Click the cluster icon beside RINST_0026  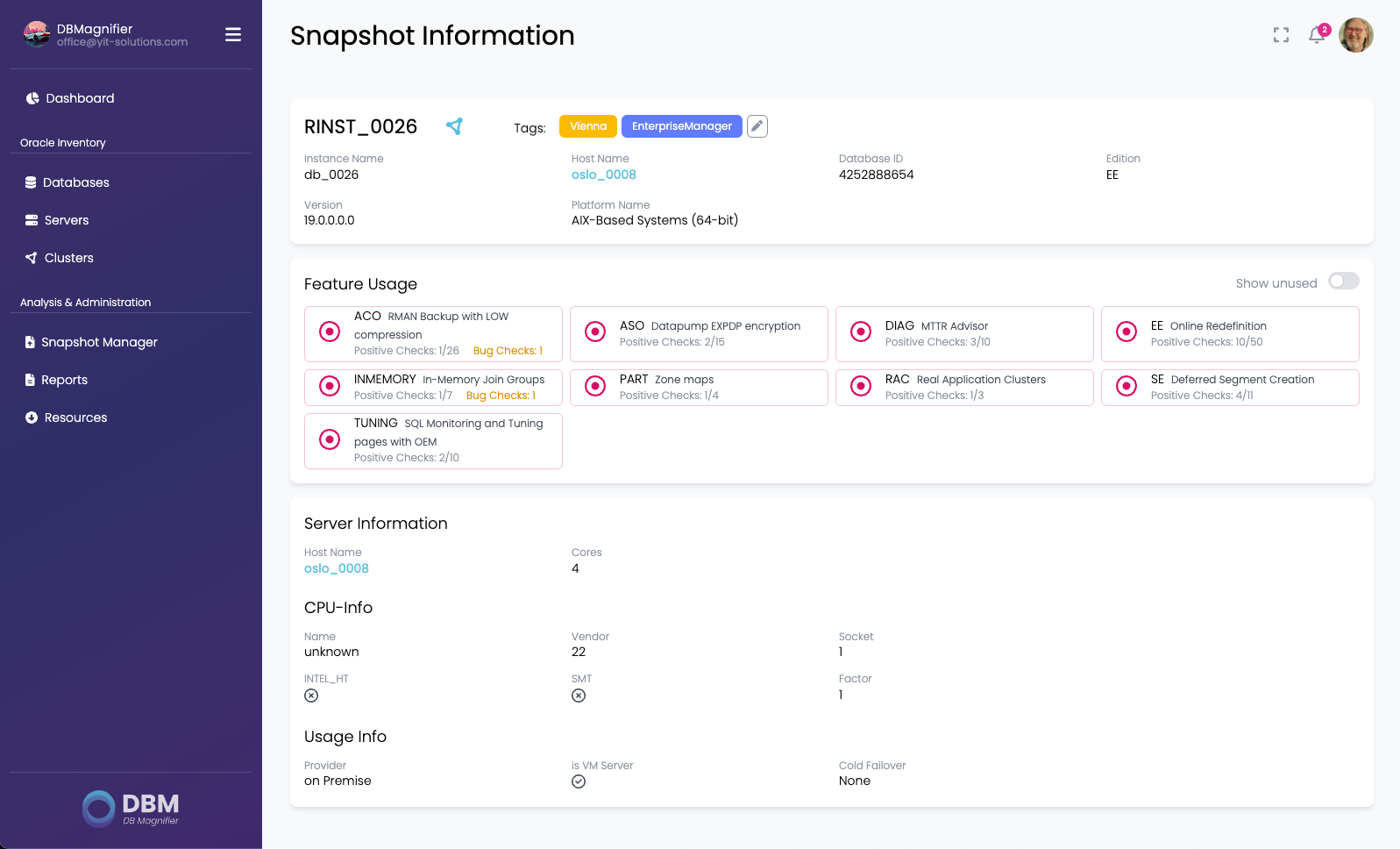[x=454, y=126]
